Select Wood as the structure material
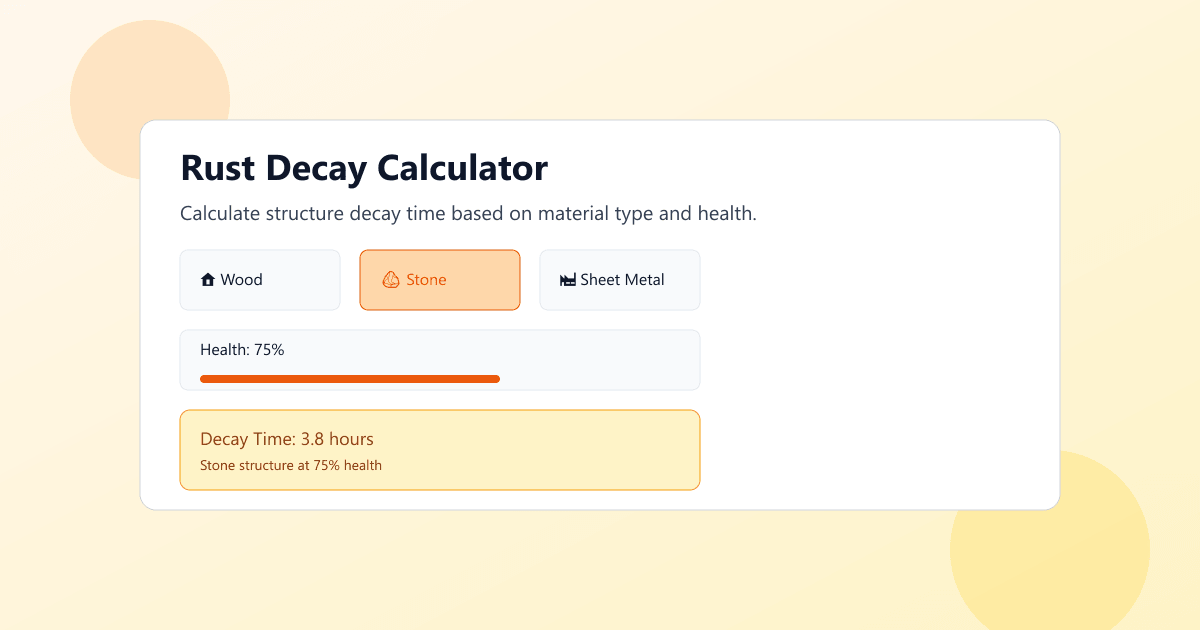Viewport: 1200px width, 630px height. (x=260, y=280)
